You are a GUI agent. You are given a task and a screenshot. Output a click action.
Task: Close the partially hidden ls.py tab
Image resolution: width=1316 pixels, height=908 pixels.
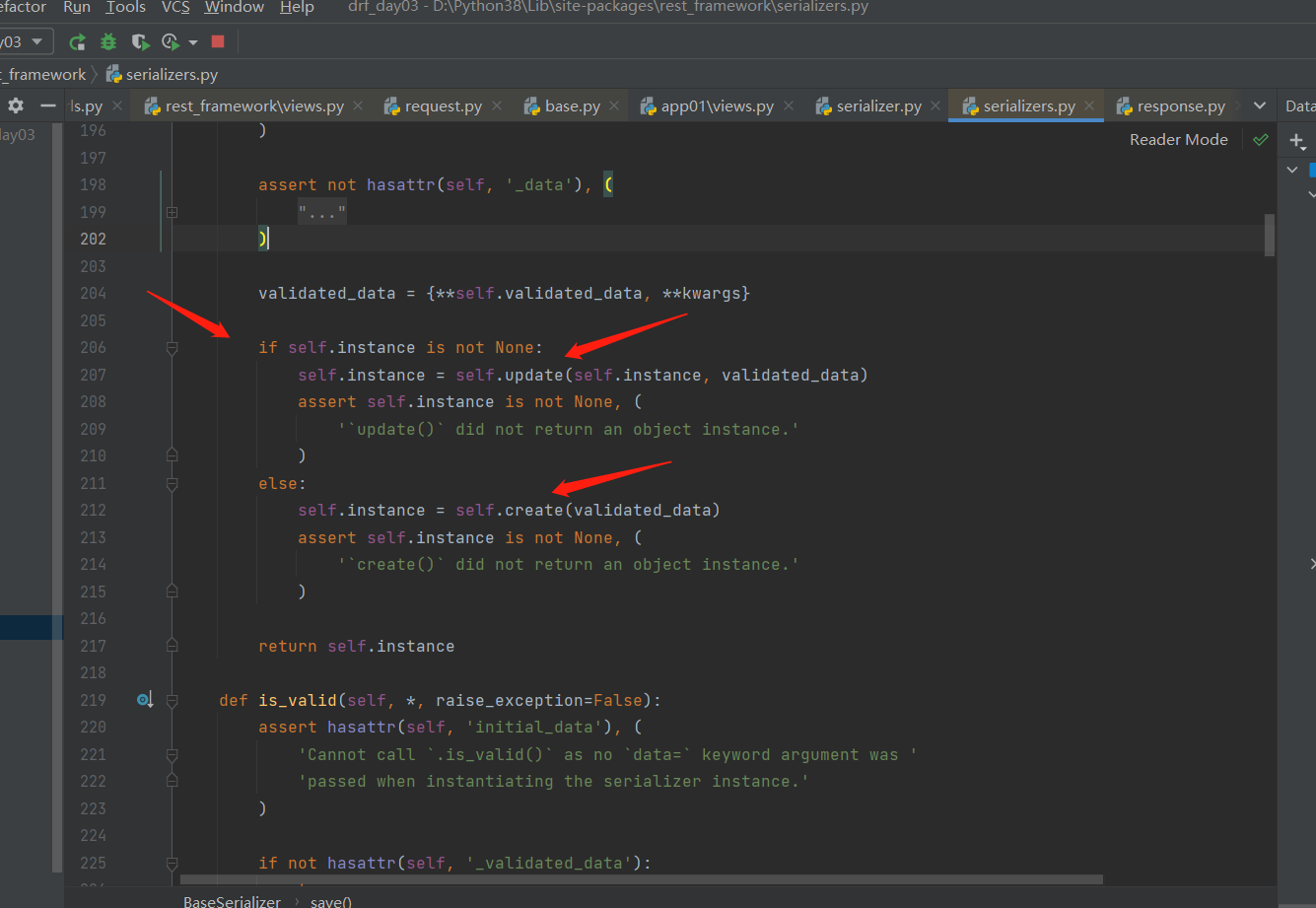point(116,105)
